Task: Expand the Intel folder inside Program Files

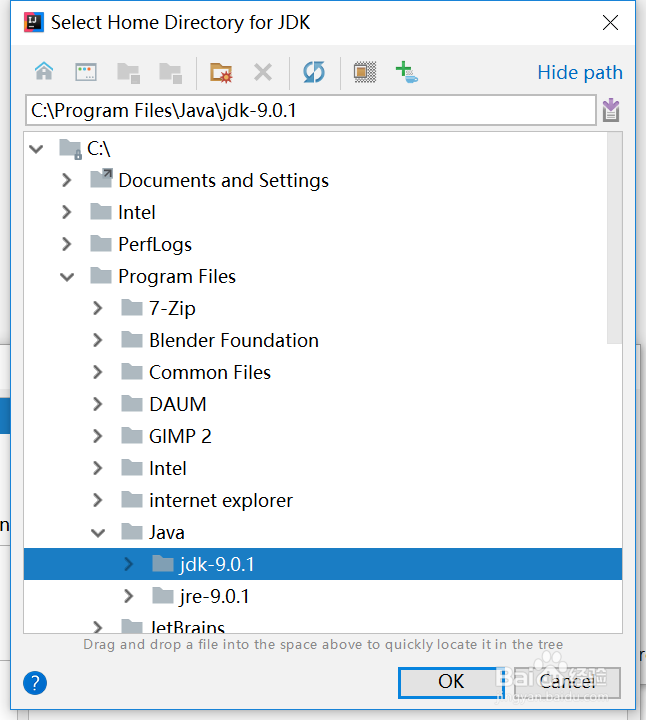Action: coord(97,468)
